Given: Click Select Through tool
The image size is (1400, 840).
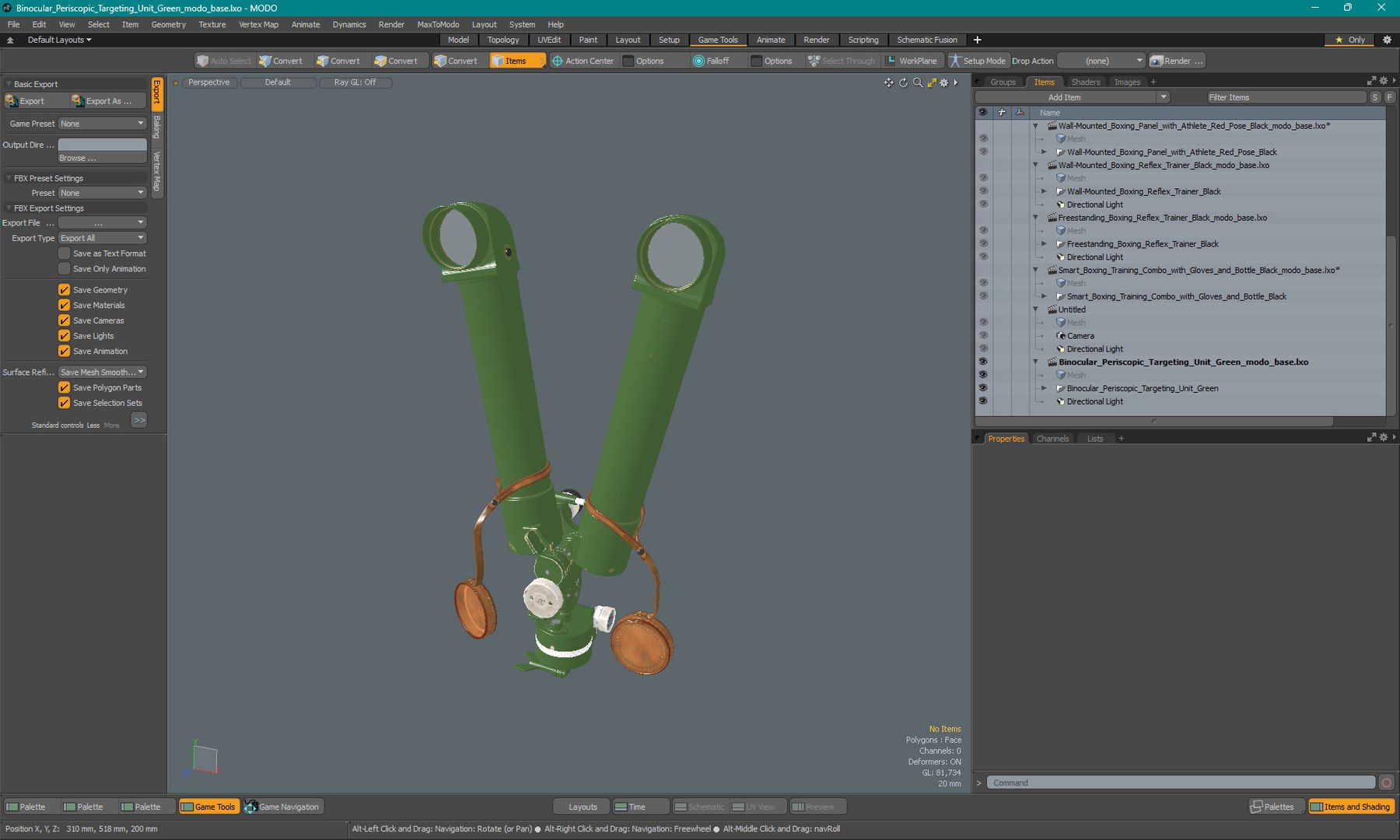Looking at the screenshot, I should coord(842,61).
